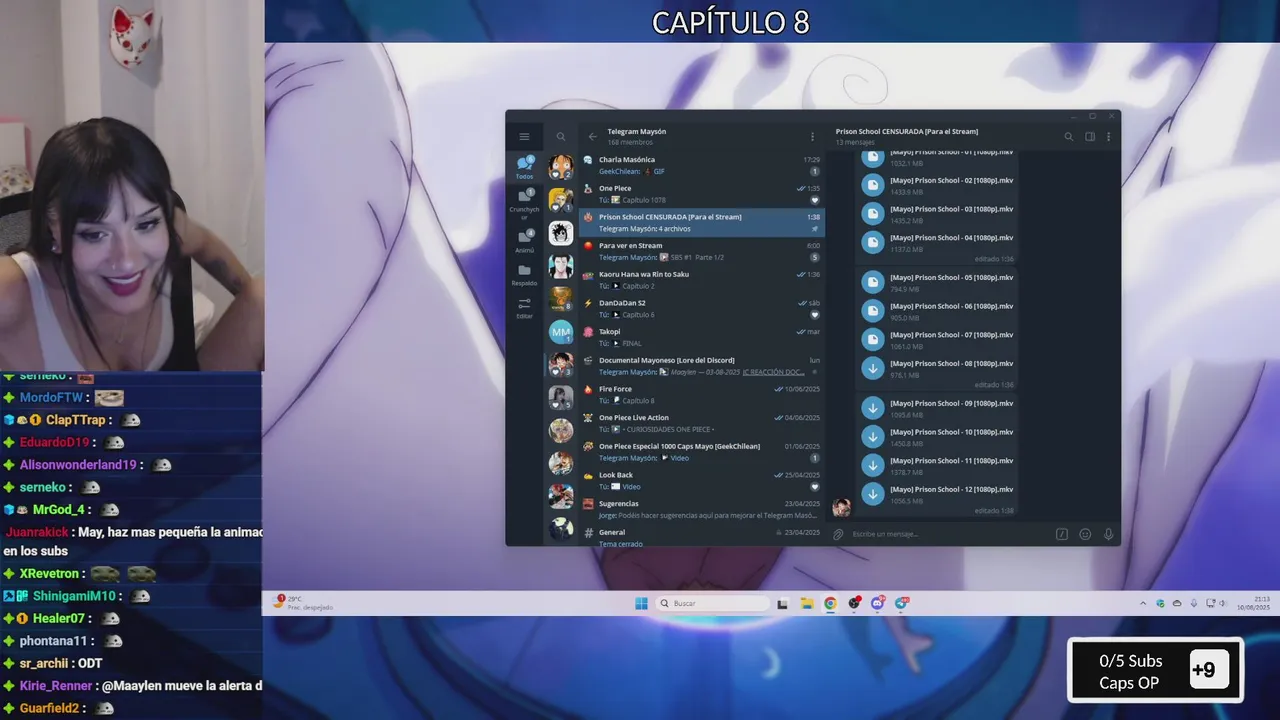The image size is (1280, 720).
Task: Open the Prison School - 05 file icon
Action: pos(873,282)
